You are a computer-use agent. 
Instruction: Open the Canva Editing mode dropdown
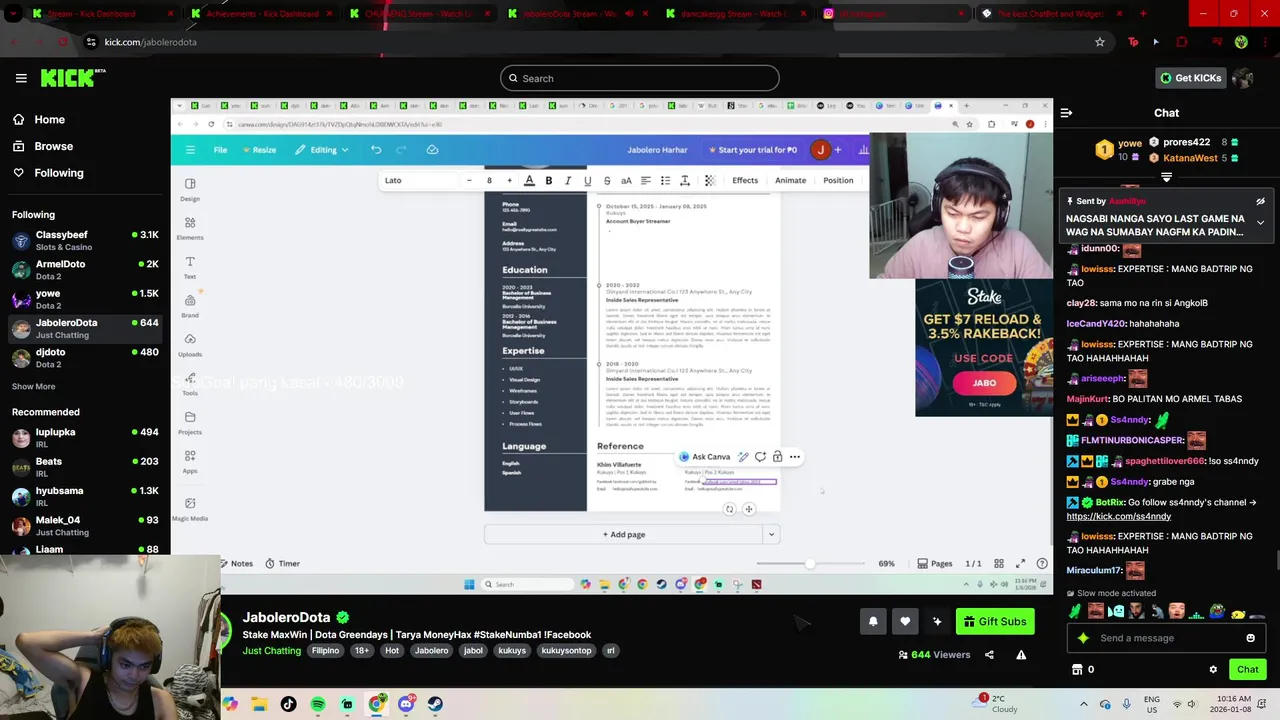321,150
